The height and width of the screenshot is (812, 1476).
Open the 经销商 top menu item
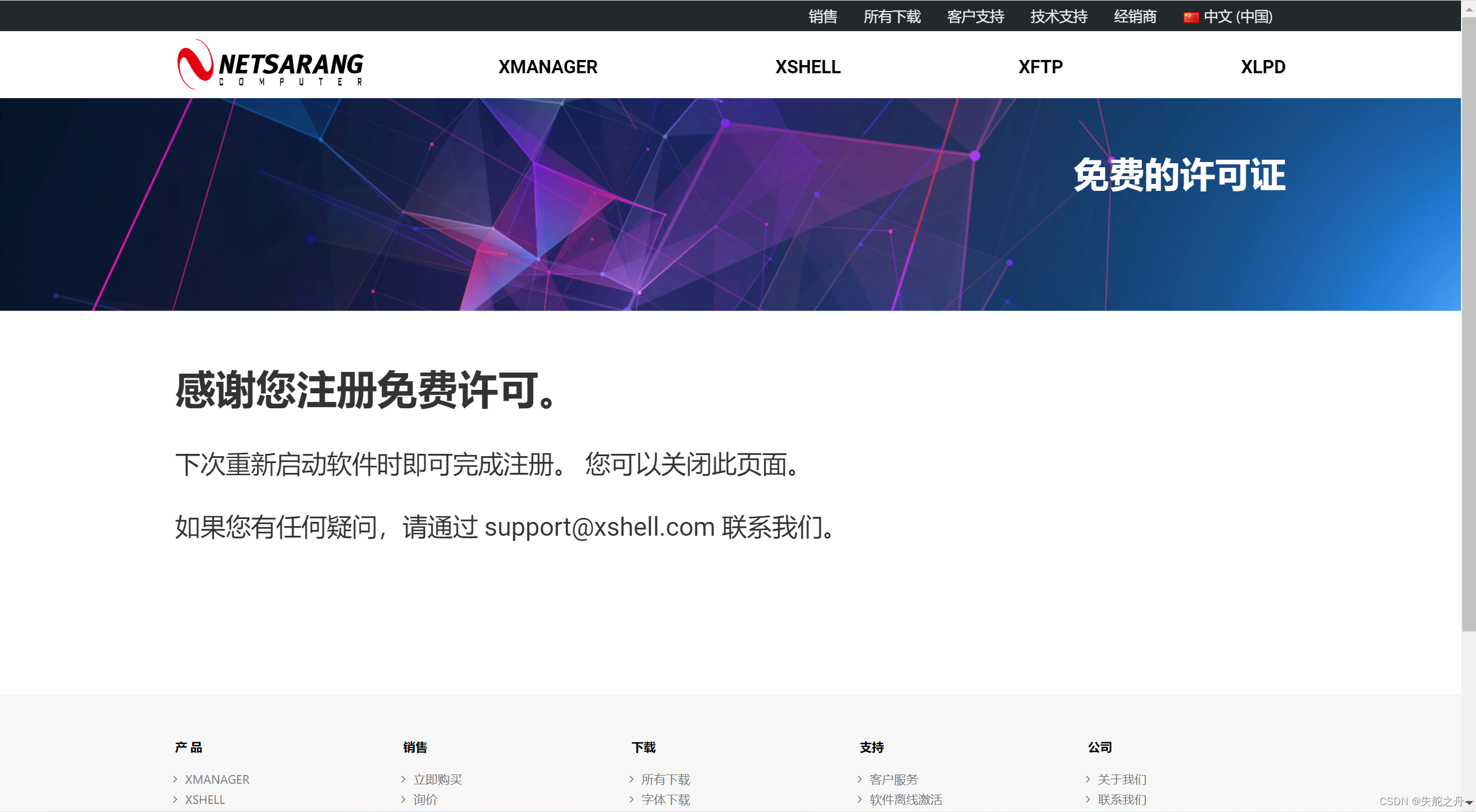[1136, 17]
